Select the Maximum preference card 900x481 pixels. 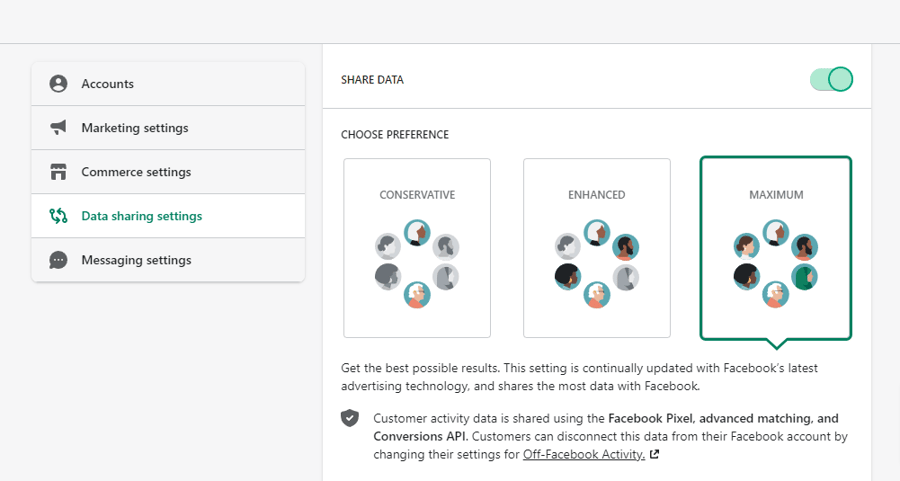point(776,248)
